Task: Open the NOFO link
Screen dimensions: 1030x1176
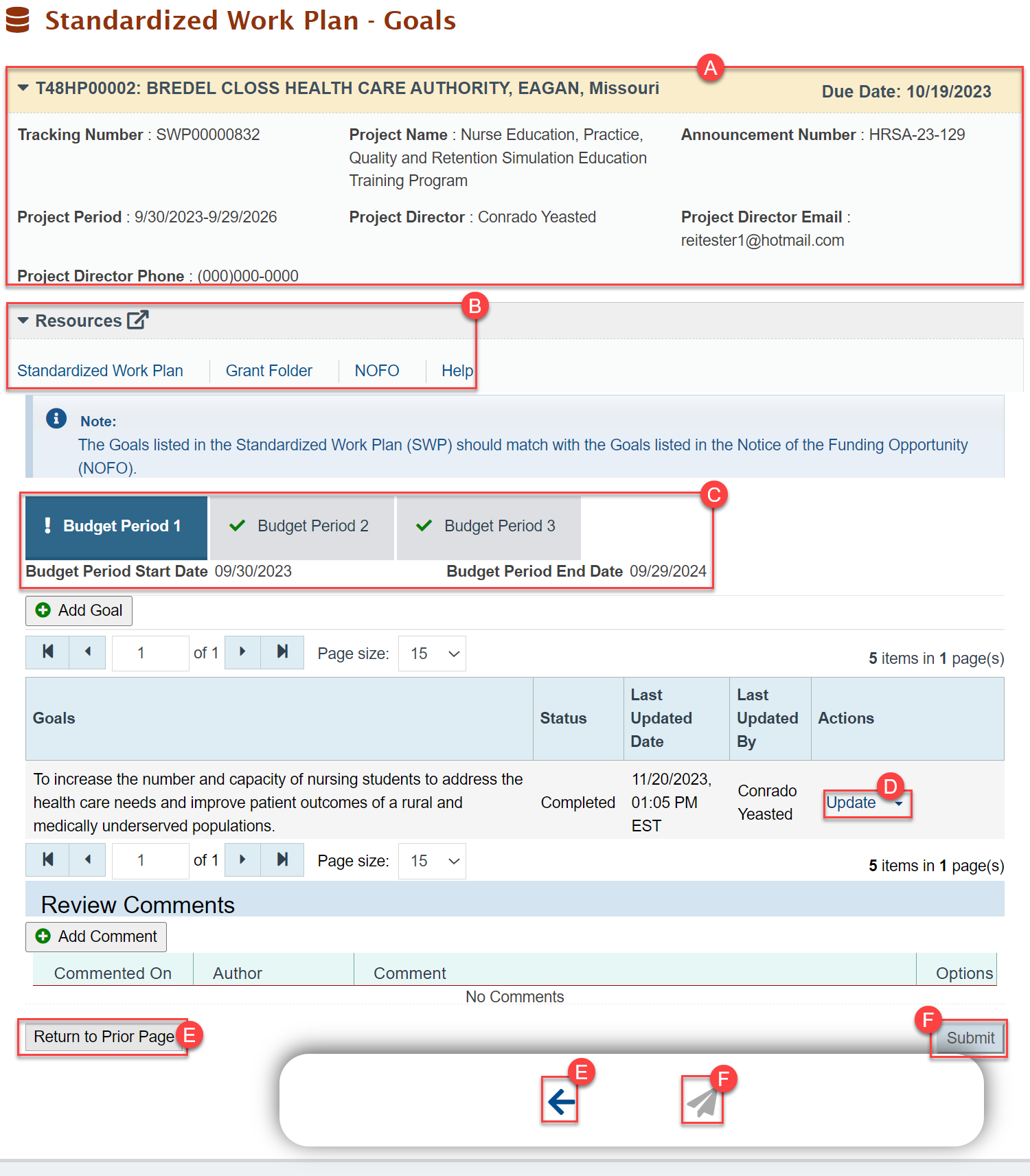Action: 377,371
